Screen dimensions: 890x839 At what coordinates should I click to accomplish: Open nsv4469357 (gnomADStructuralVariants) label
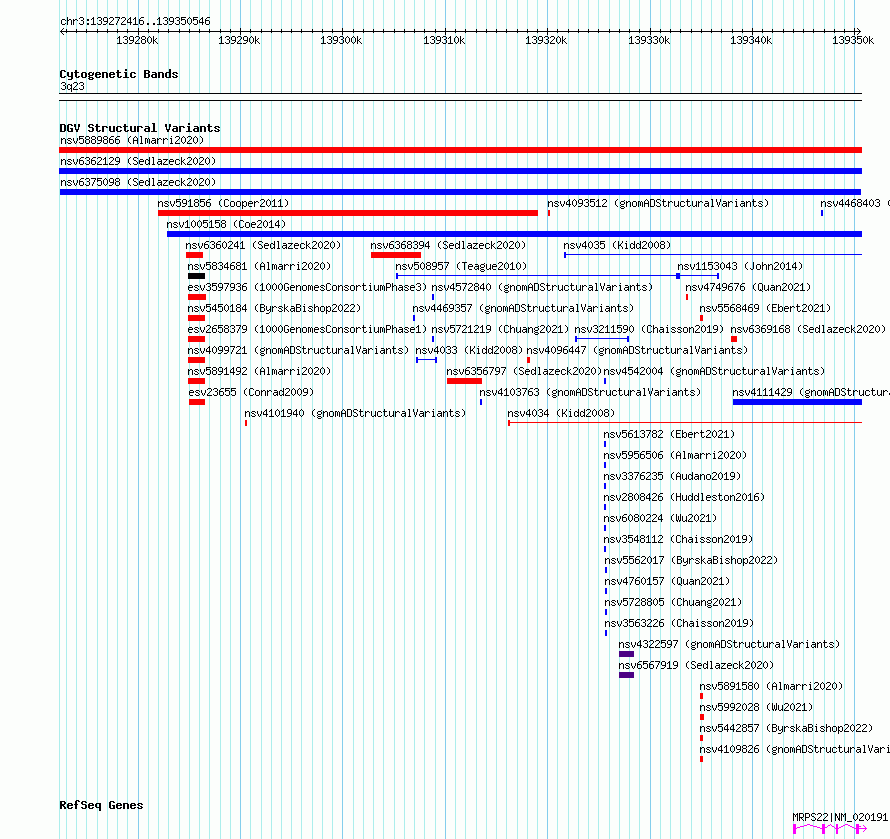point(523,308)
